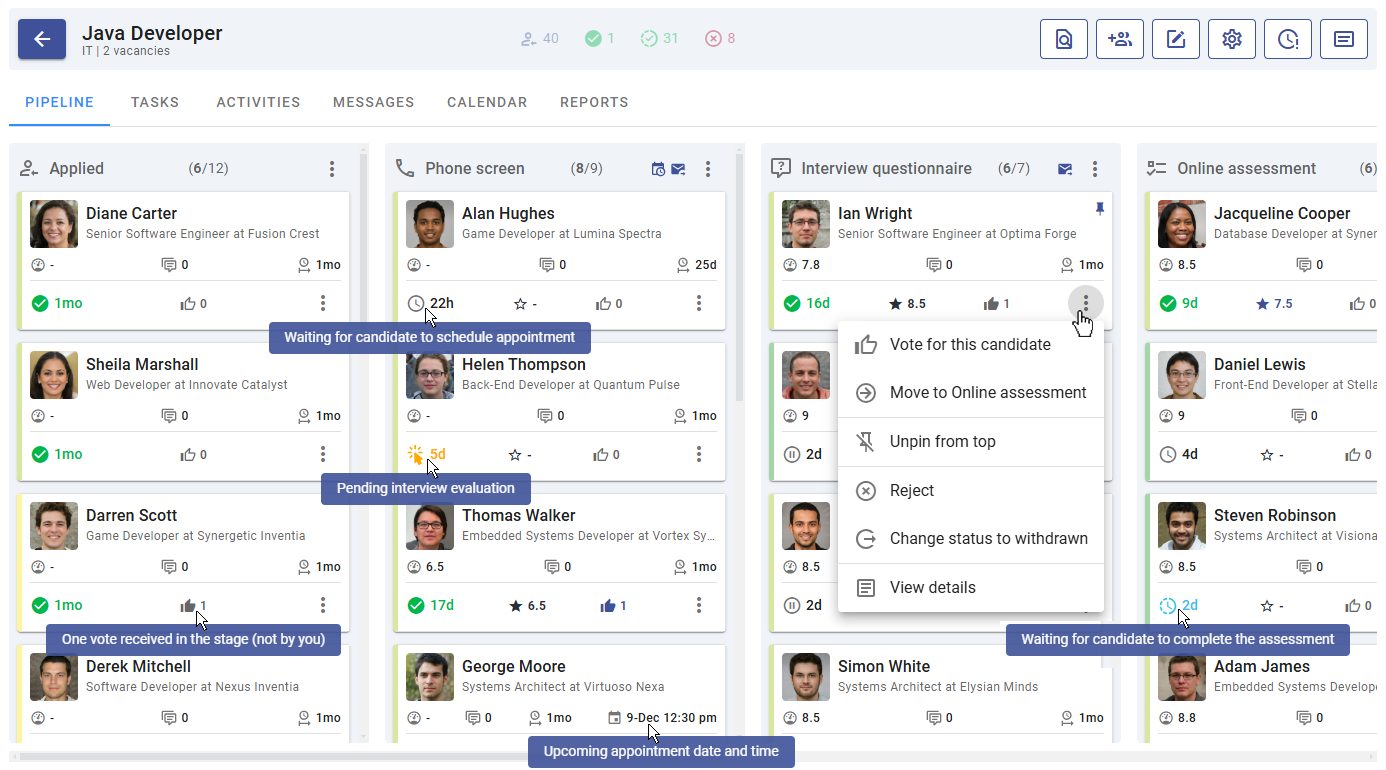
Task: Click the edit vacancy pencil icon
Action: pos(1175,38)
